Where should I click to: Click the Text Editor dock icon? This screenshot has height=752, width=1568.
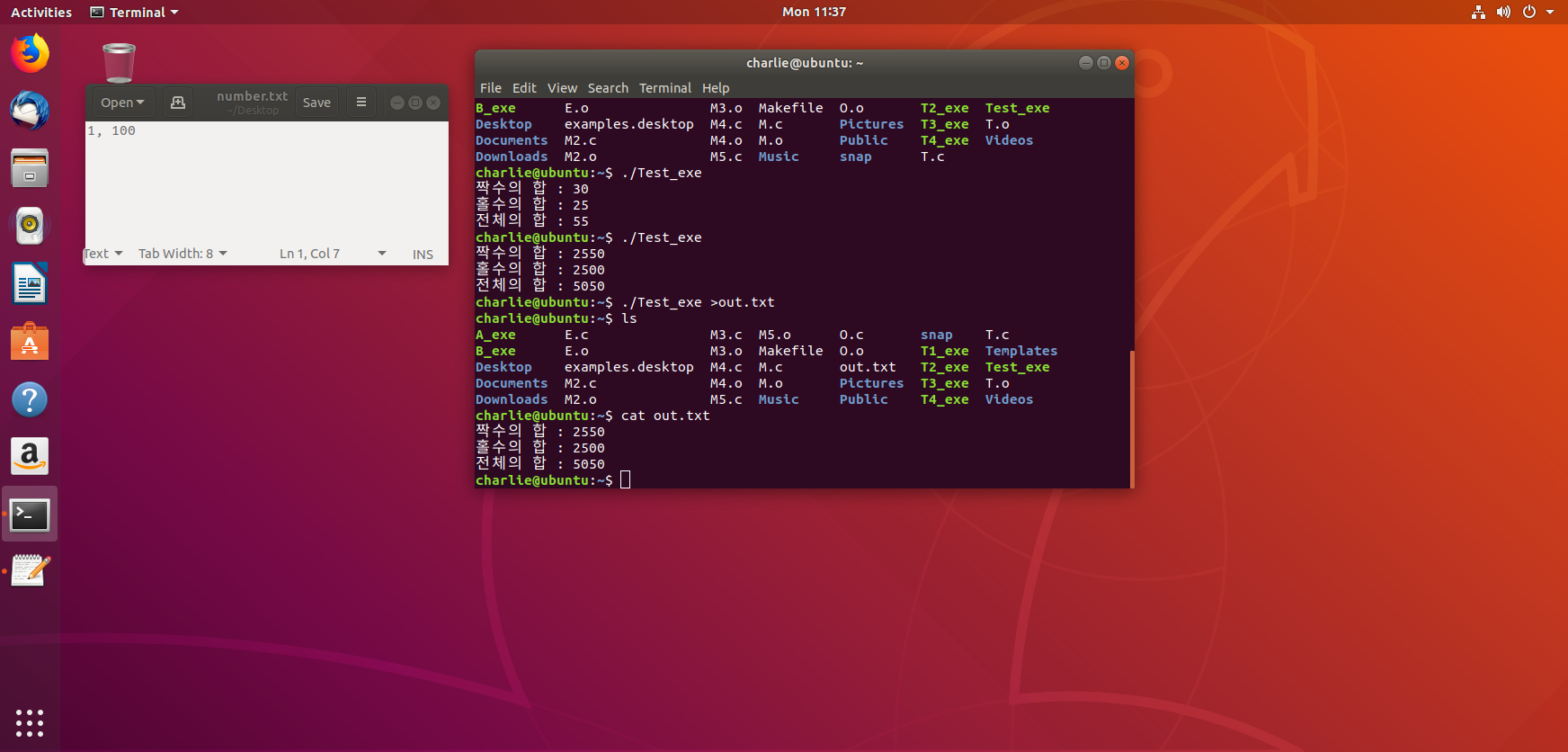pos(30,571)
